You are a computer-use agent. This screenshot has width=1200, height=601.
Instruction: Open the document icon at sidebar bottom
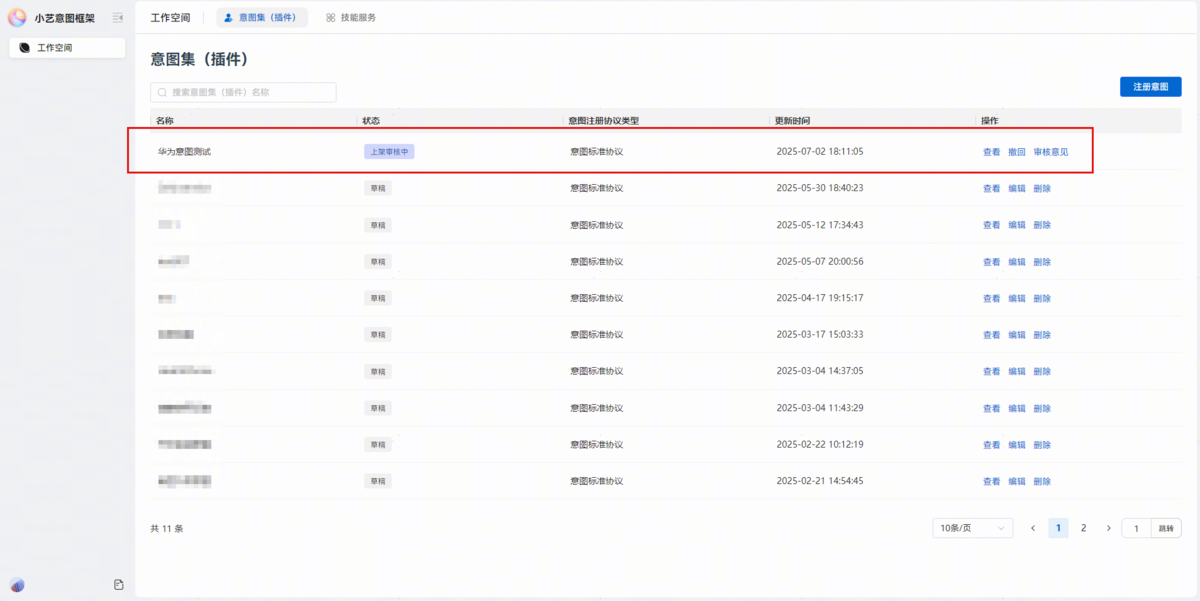(x=119, y=585)
